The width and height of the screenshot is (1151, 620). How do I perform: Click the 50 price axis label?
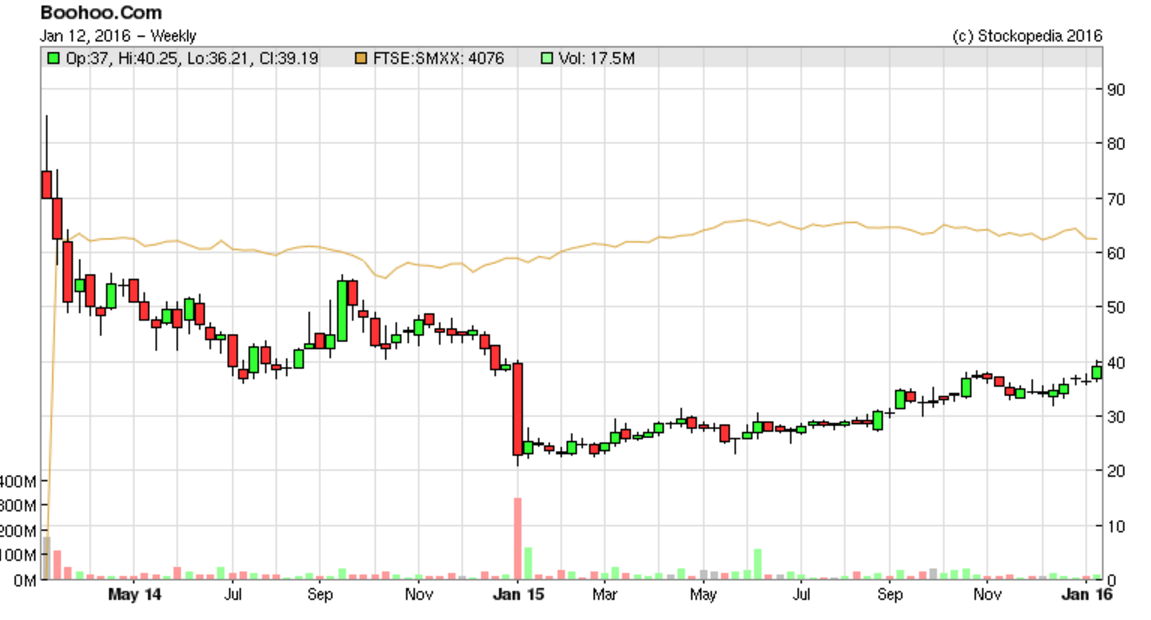[x=1116, y=307]
